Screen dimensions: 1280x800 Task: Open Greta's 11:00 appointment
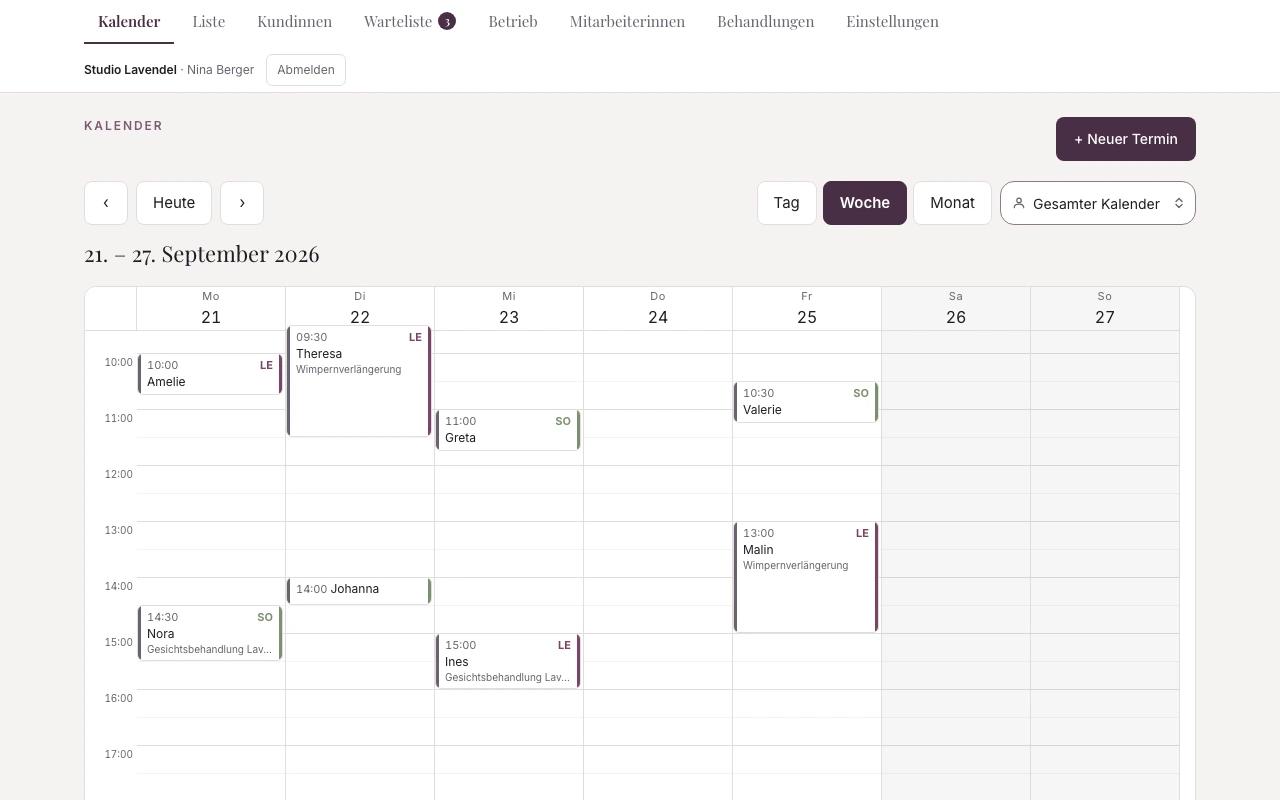(508, 430)
